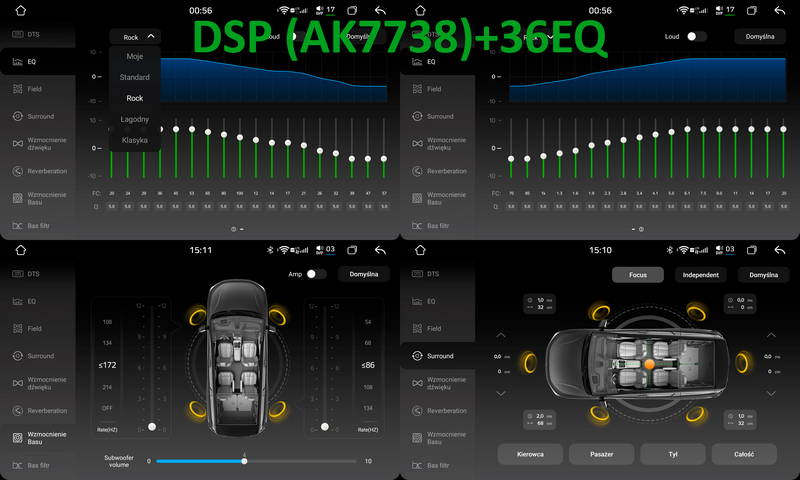Click Domyślna button beside the Loud switch
Screen dimensions: 800x480
point(760,37)
